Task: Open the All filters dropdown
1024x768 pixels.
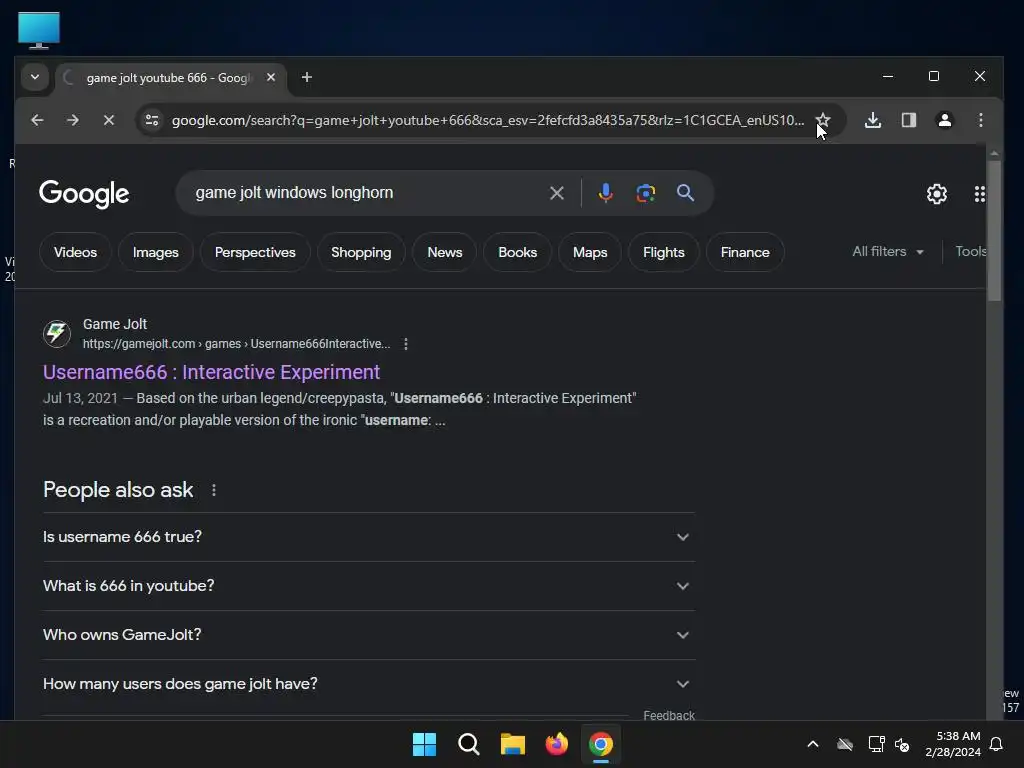Action: (888, 251)
